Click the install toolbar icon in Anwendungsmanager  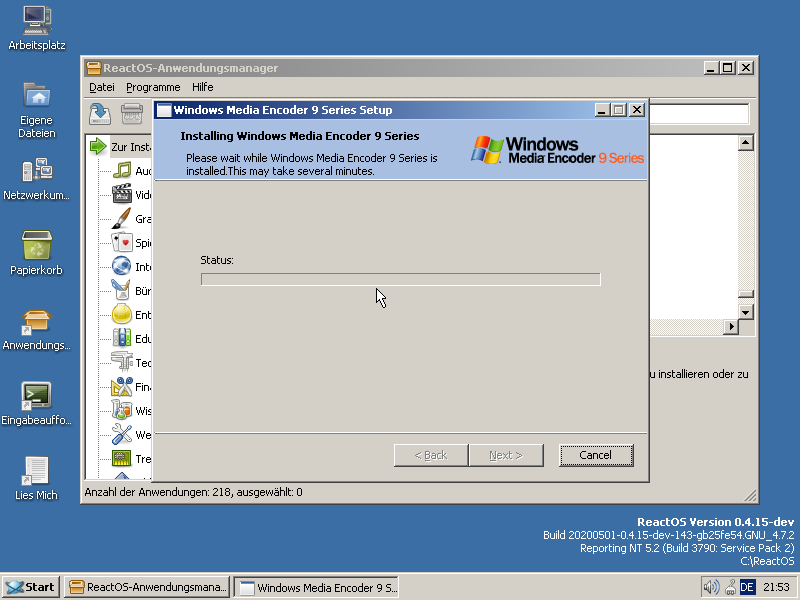100,113
